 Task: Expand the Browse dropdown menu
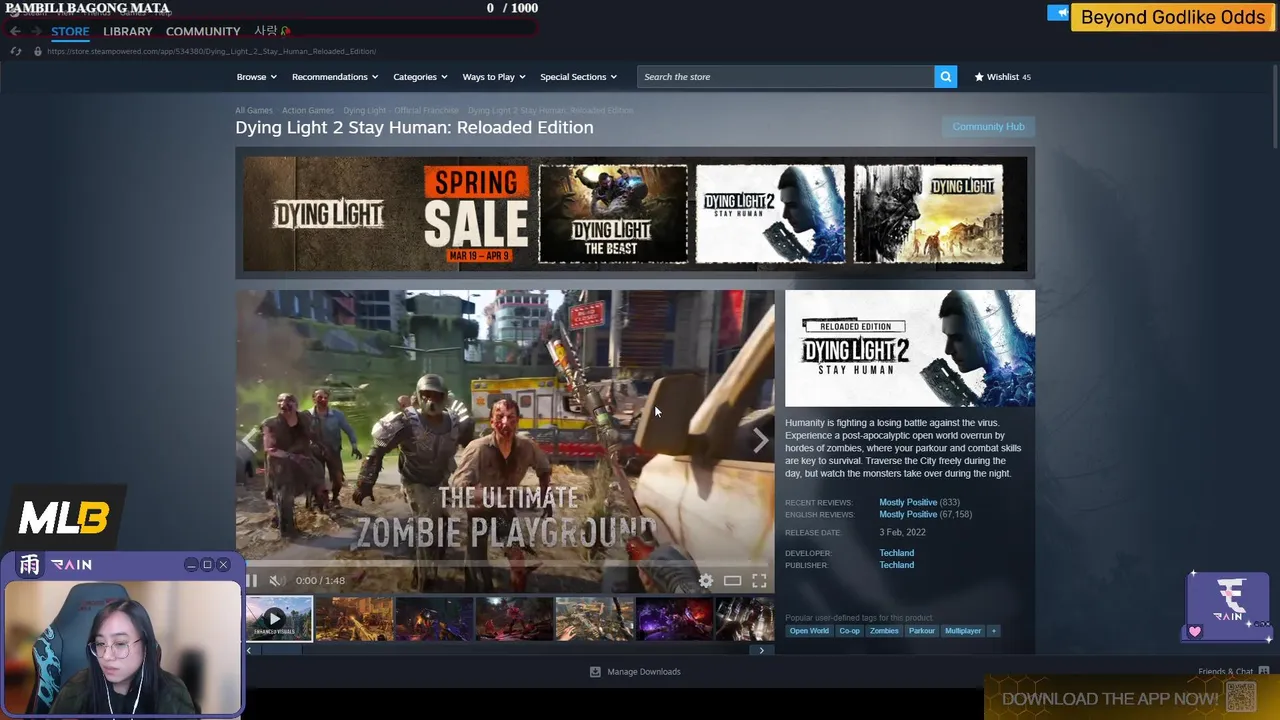[257, 77]
